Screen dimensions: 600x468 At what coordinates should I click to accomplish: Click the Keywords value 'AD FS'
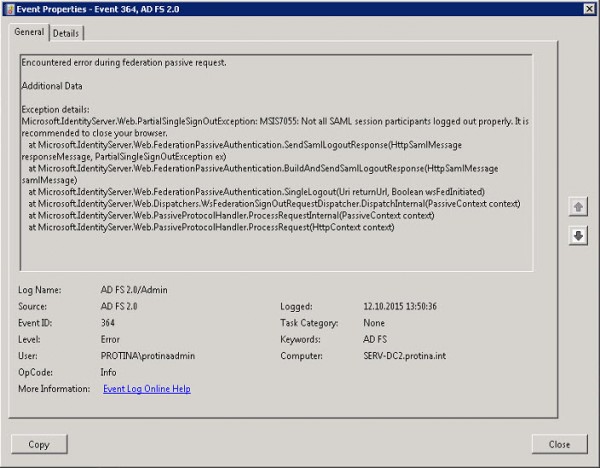pos(375,339)
